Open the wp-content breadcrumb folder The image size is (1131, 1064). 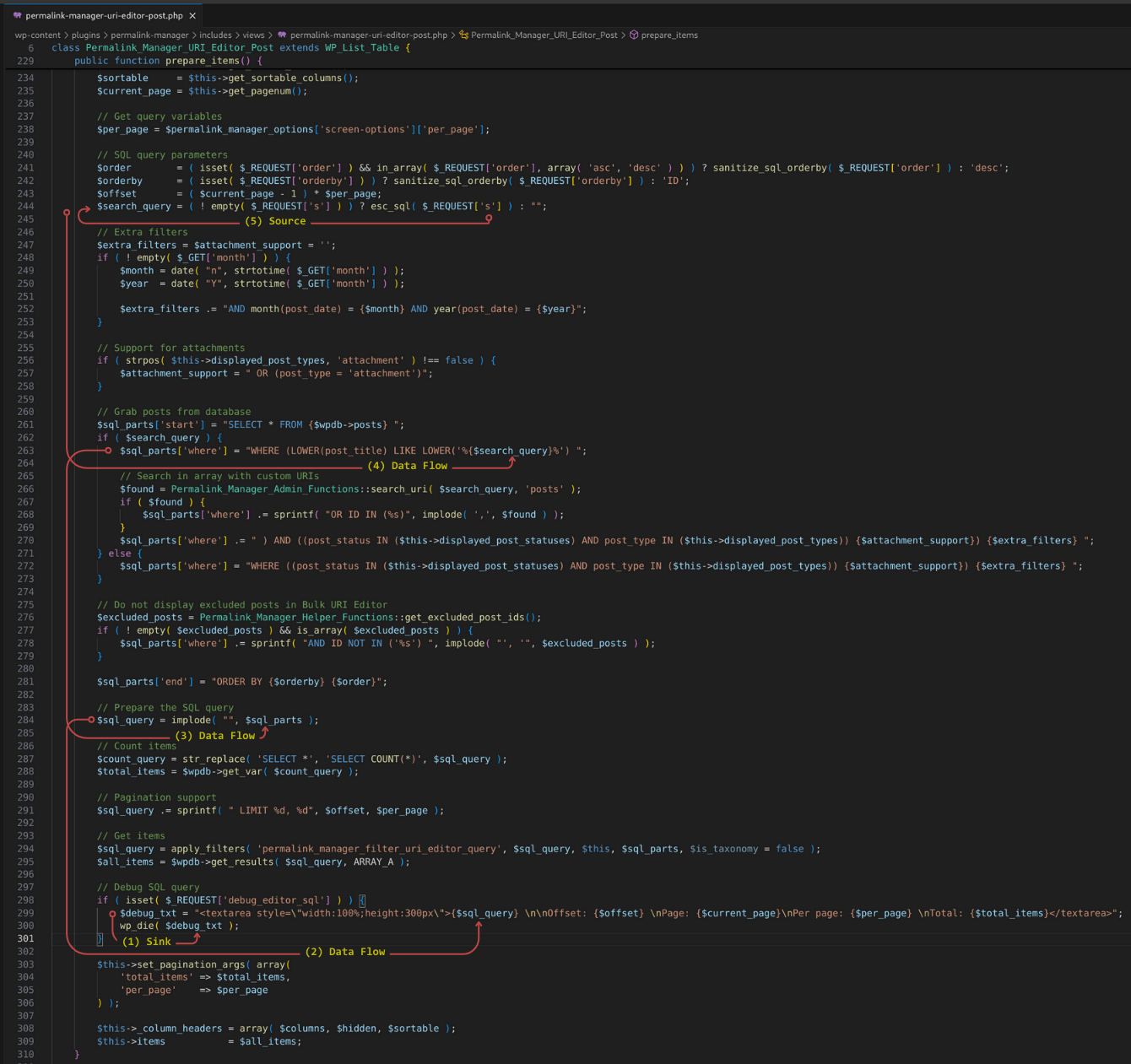(x=37, y=35)
